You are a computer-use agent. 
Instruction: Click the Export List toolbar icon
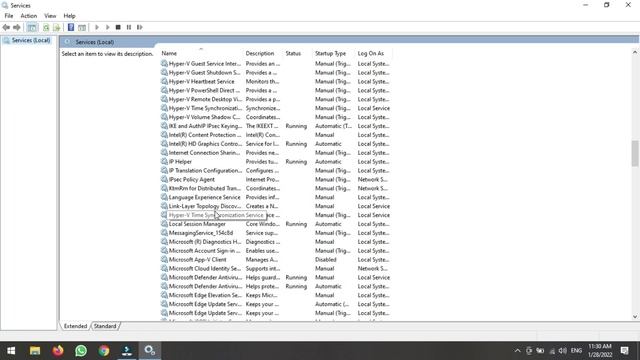(57, 27)
